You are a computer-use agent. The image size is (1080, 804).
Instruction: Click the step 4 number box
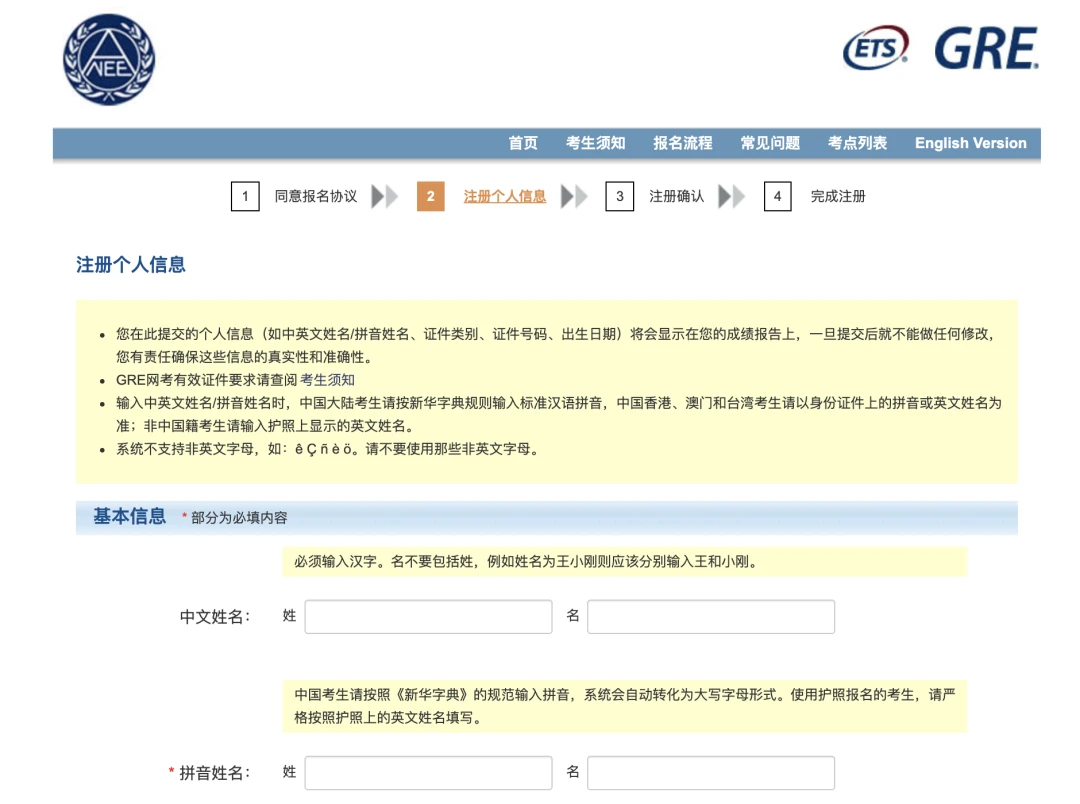[x=778, y=196]
